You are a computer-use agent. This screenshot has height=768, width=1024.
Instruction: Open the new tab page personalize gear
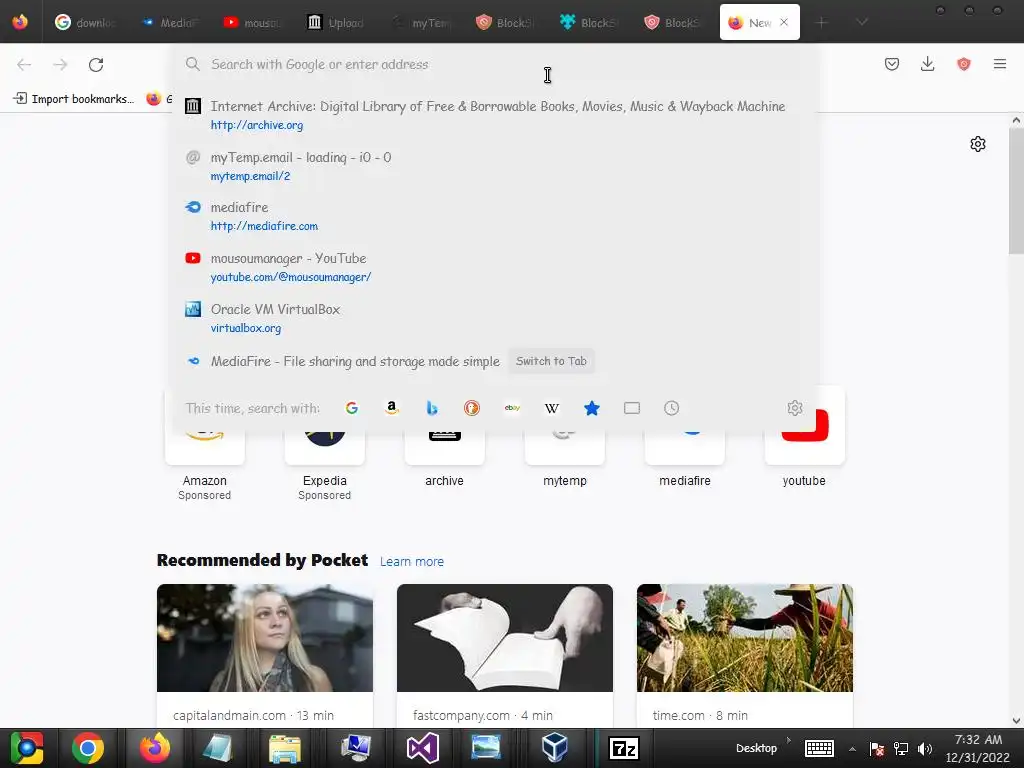(x=977, y=144)
